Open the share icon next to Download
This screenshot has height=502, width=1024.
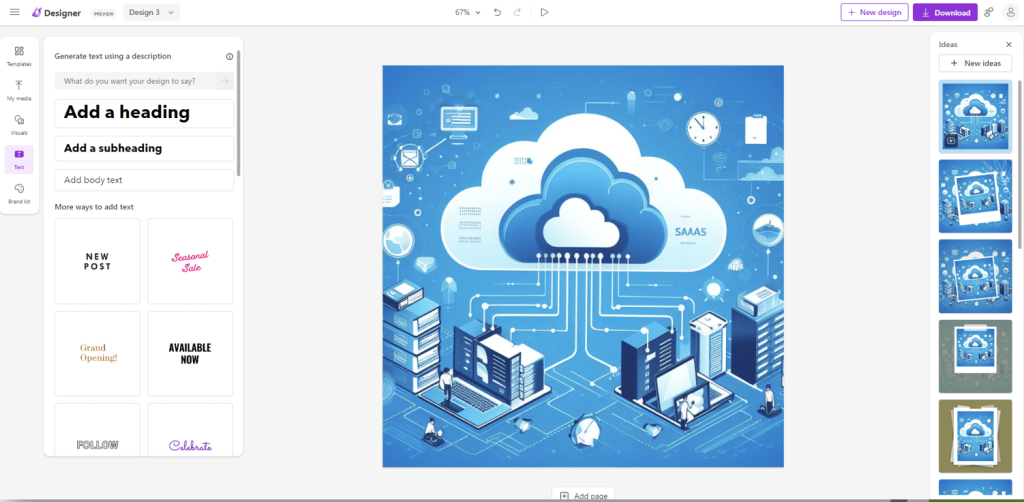pyautogui.click(x=989, y=12)
